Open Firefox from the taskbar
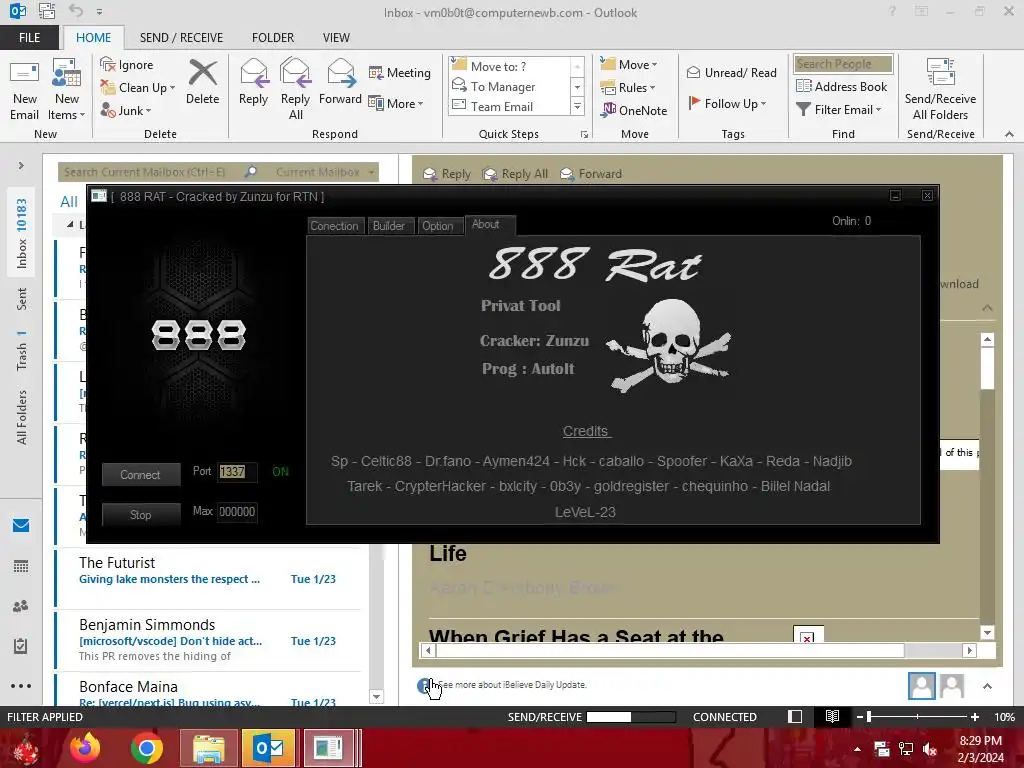Screen dimensions: 1024x768 click(x=86, y=748)
